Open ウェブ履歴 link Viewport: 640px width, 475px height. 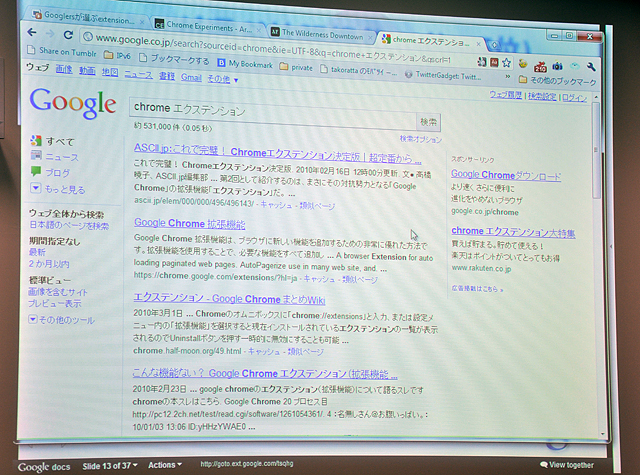(506, 95)
